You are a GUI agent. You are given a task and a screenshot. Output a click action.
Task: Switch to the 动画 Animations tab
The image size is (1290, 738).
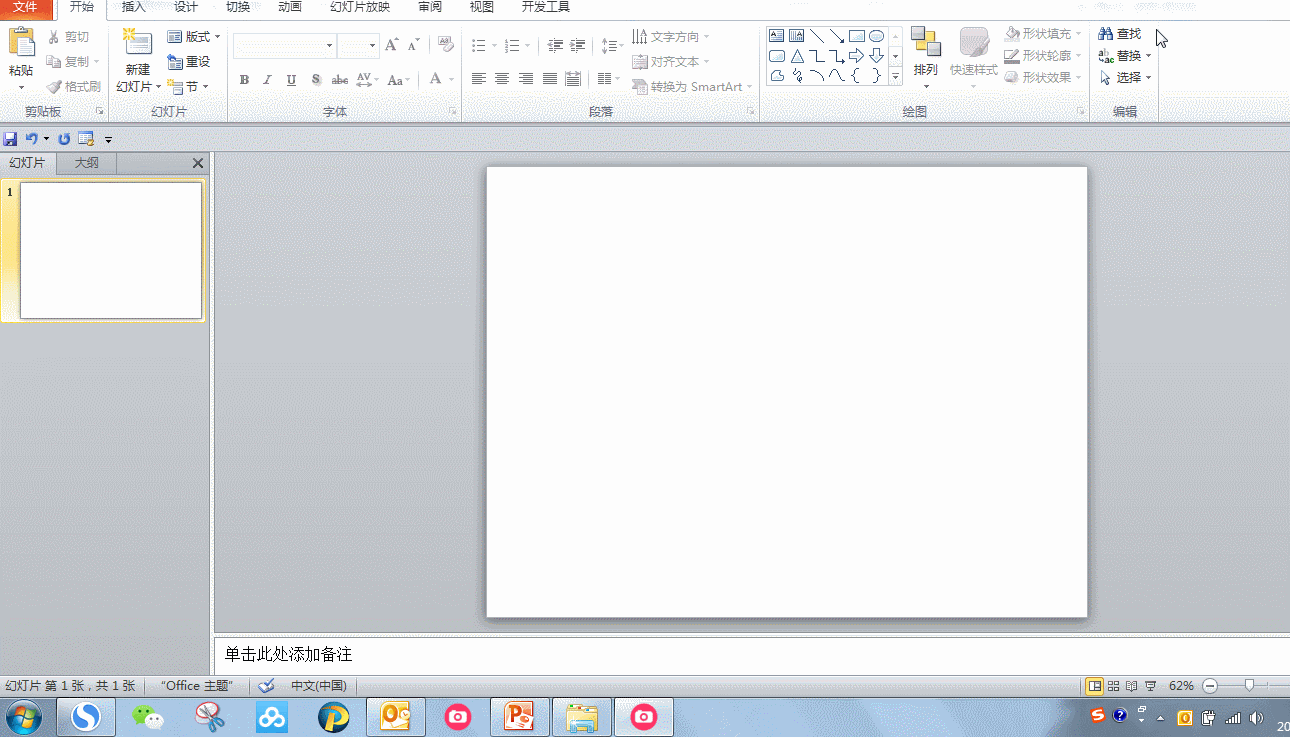(x=289, y=7)
